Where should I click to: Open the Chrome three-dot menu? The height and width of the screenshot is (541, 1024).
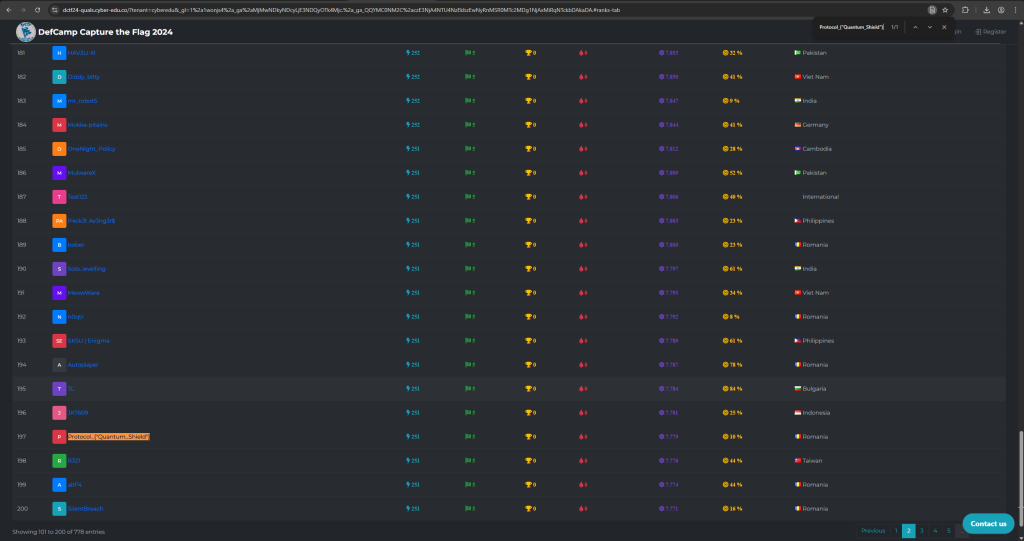coord(1015,9)
